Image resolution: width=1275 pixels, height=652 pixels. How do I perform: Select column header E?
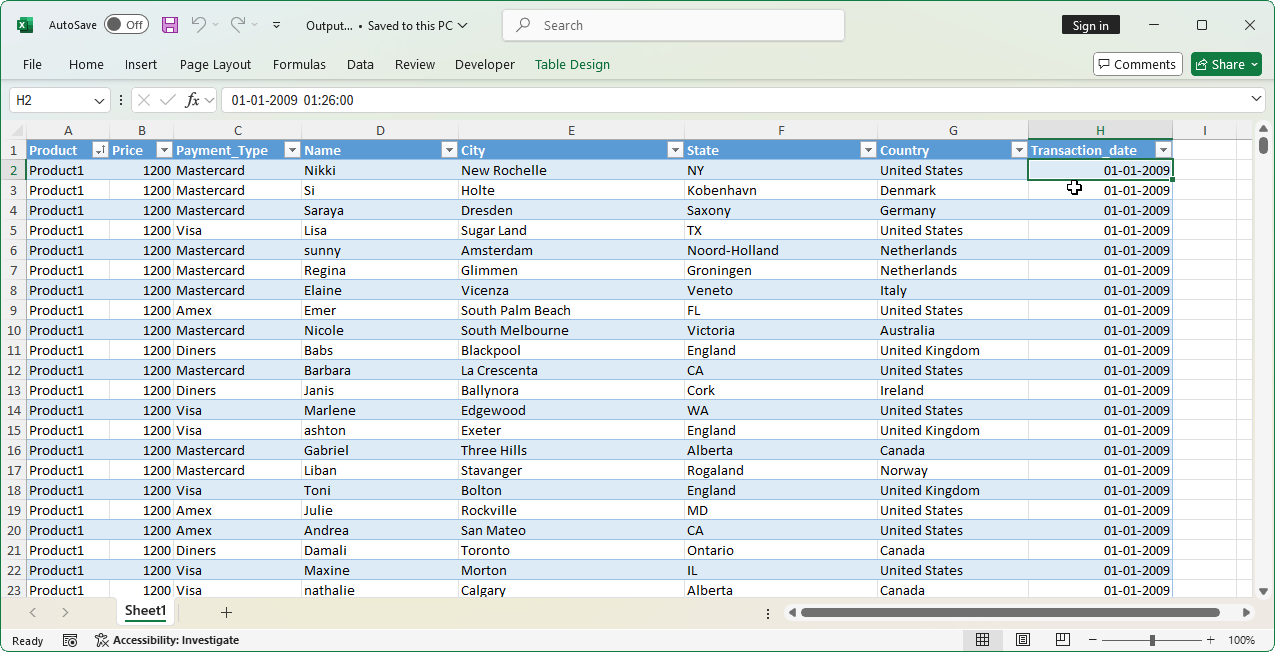coord(571,130)
